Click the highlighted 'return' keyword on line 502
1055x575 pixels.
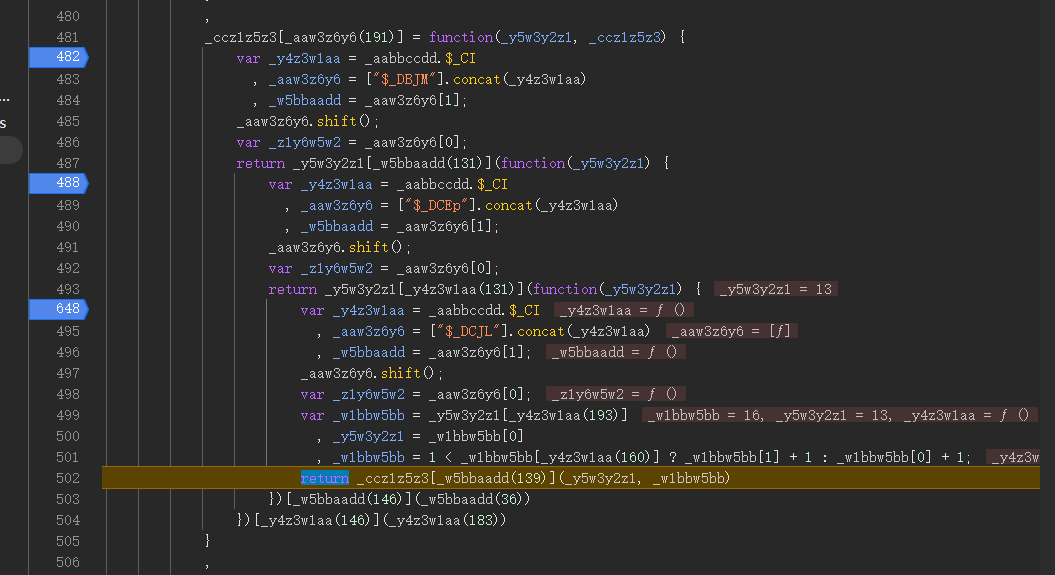(x=324, y=478)
